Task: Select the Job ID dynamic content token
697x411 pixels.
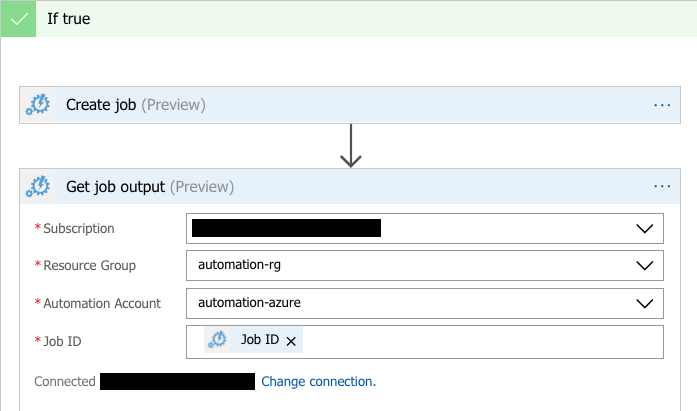Action: [258, 341]
